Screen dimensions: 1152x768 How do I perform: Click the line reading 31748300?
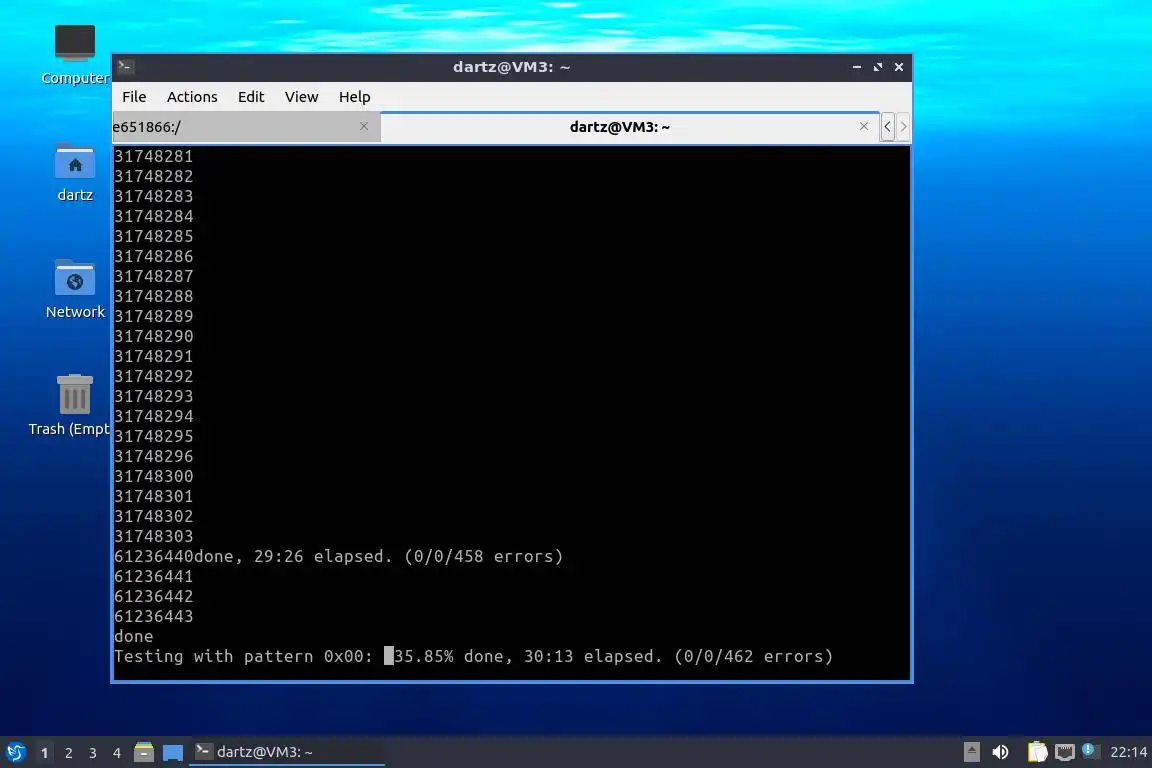coord(154,476)
